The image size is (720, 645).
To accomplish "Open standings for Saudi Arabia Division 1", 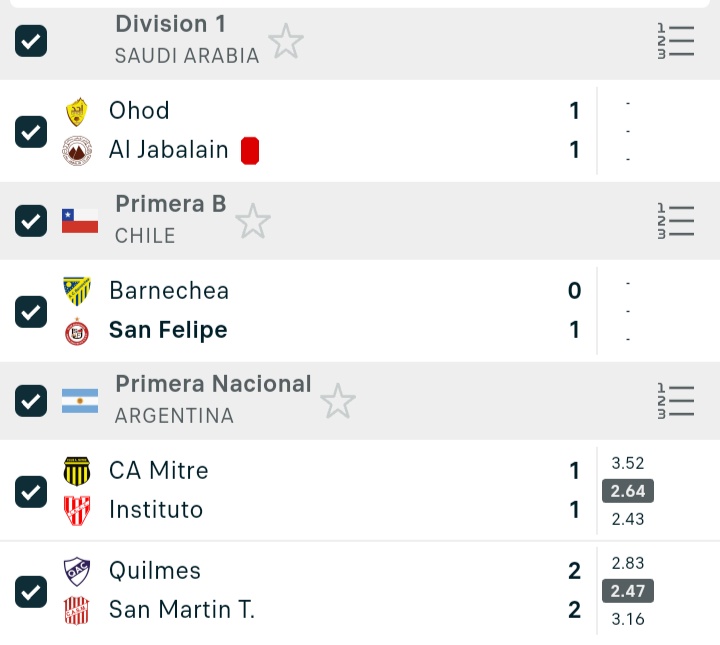I will pos(676,41).
